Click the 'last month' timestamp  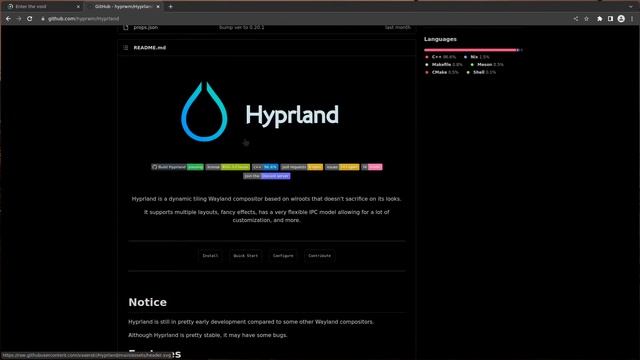[398, 27]
